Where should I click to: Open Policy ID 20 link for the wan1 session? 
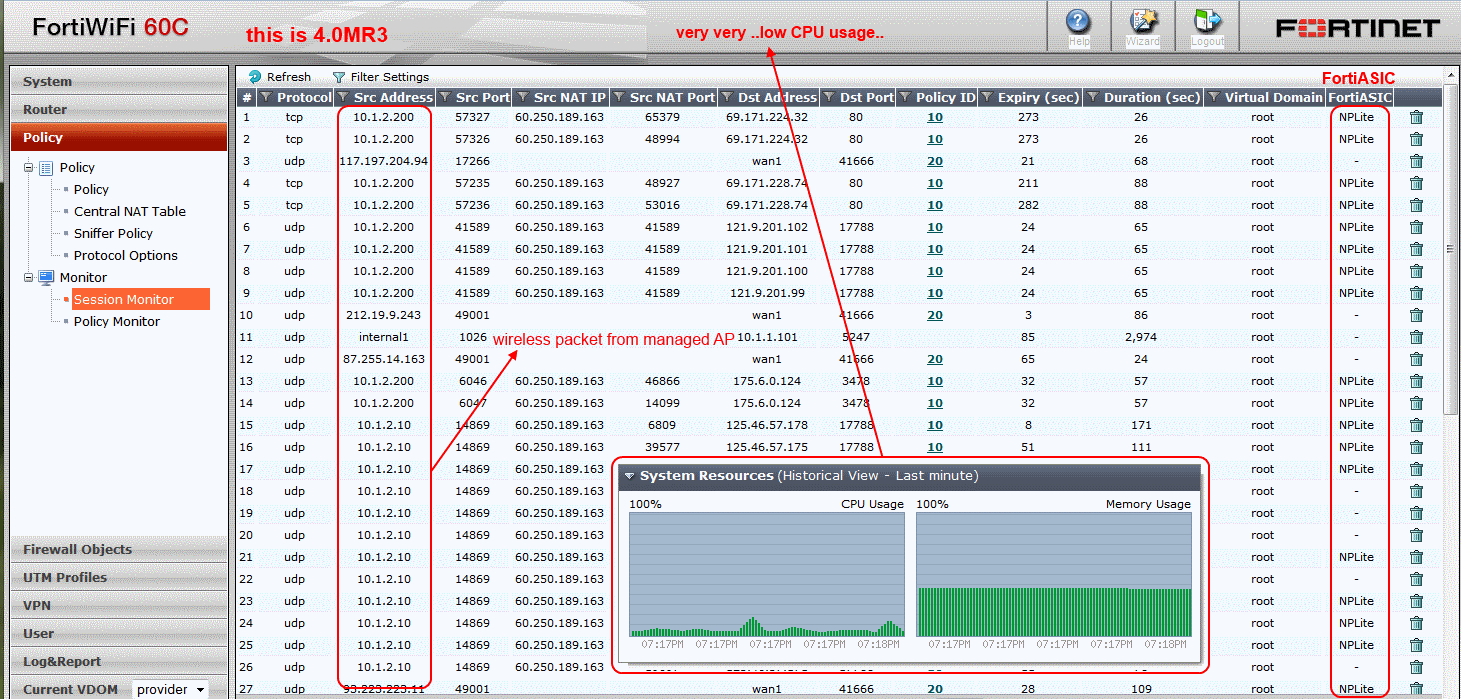tap(934, 161)
